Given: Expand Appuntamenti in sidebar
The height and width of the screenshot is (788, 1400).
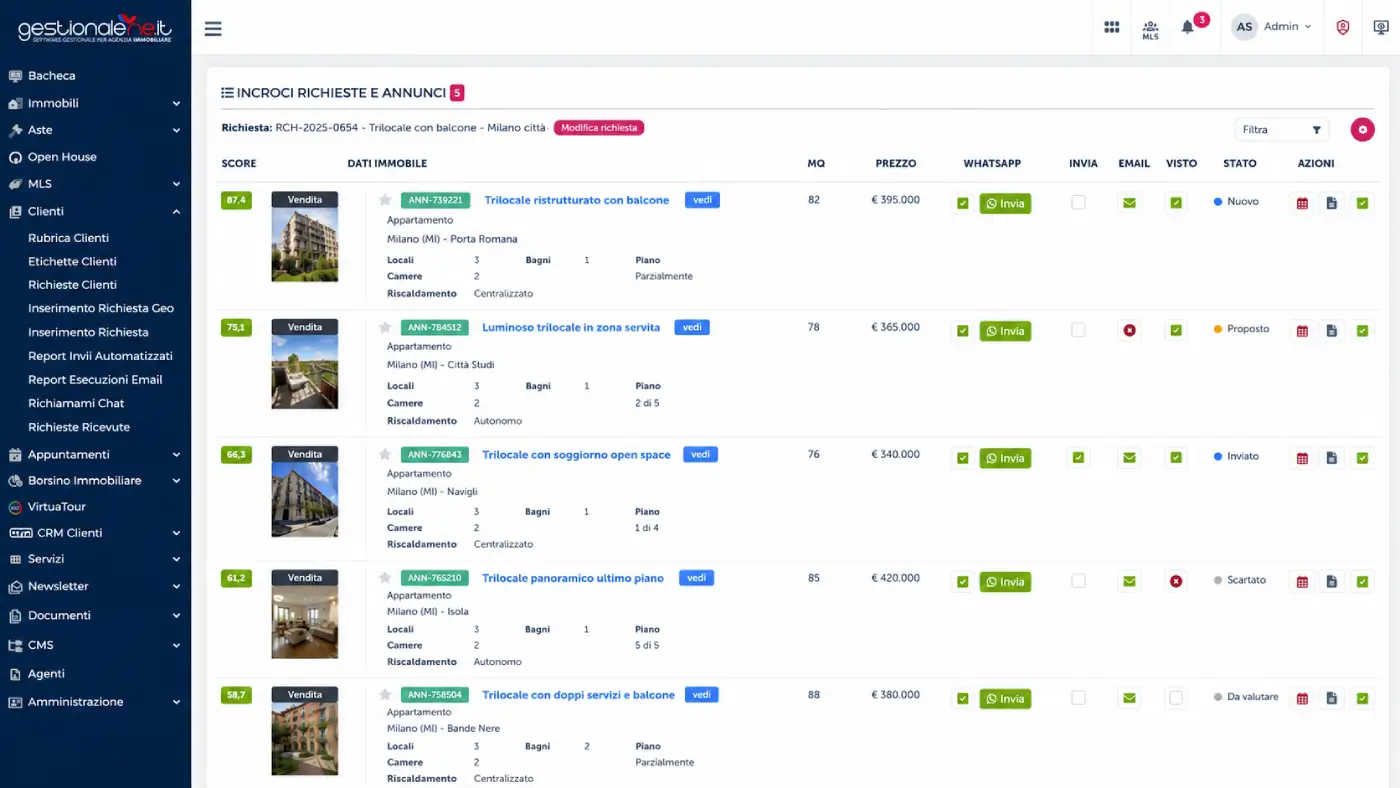Looking at the screenshot, I should point(95,454).
